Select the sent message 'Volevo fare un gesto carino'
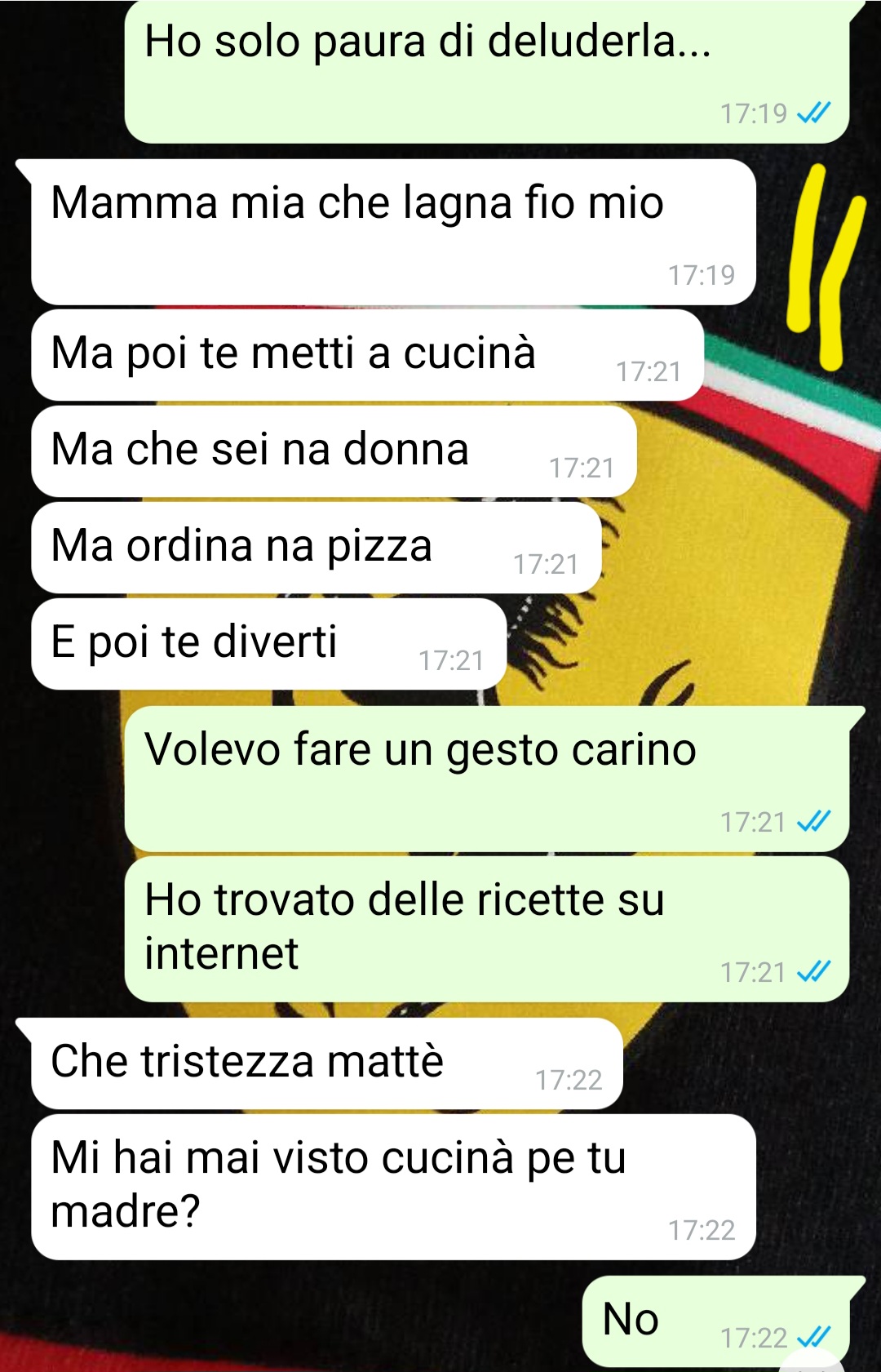881x1372 pixels. point(487,779)
